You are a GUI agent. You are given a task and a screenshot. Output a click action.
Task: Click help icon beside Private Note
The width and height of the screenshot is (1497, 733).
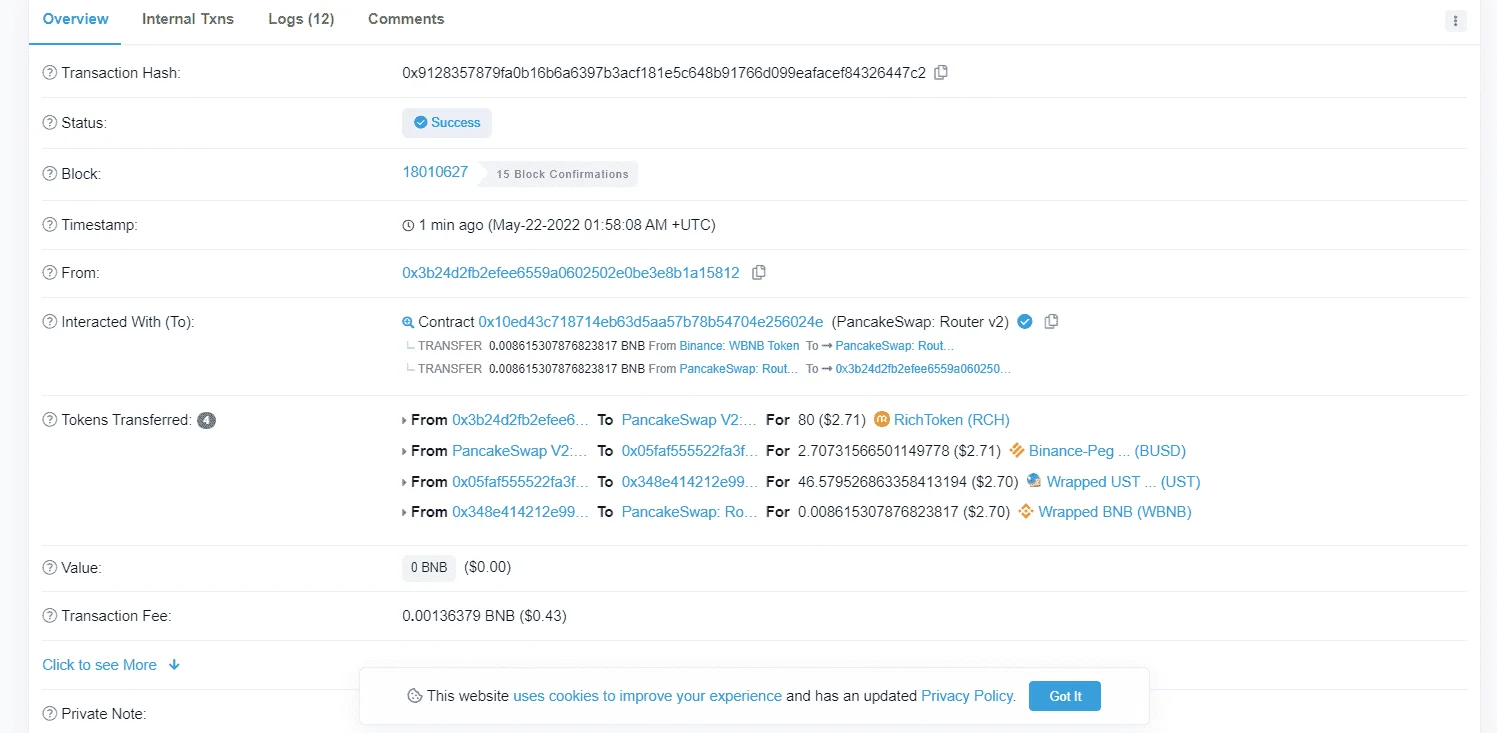point(50,714)
